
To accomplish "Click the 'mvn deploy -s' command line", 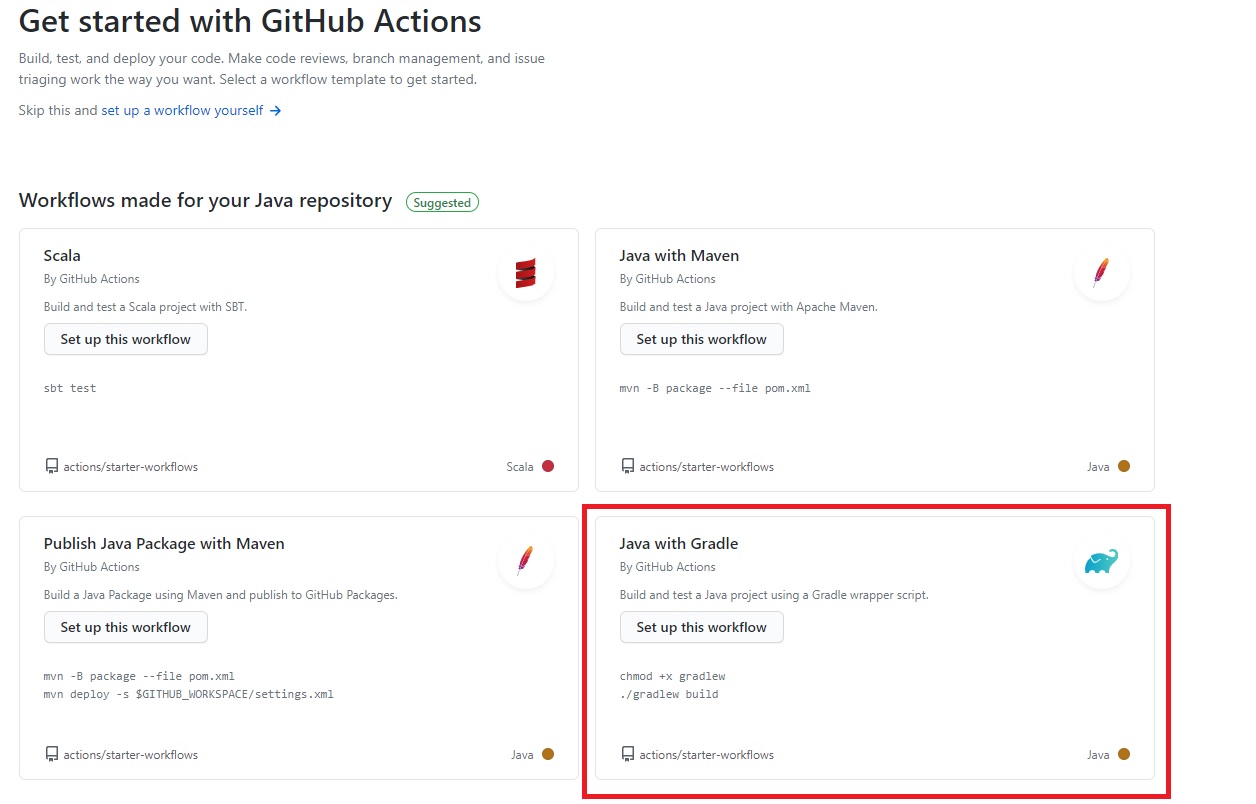I will click(x=189, y=694).
